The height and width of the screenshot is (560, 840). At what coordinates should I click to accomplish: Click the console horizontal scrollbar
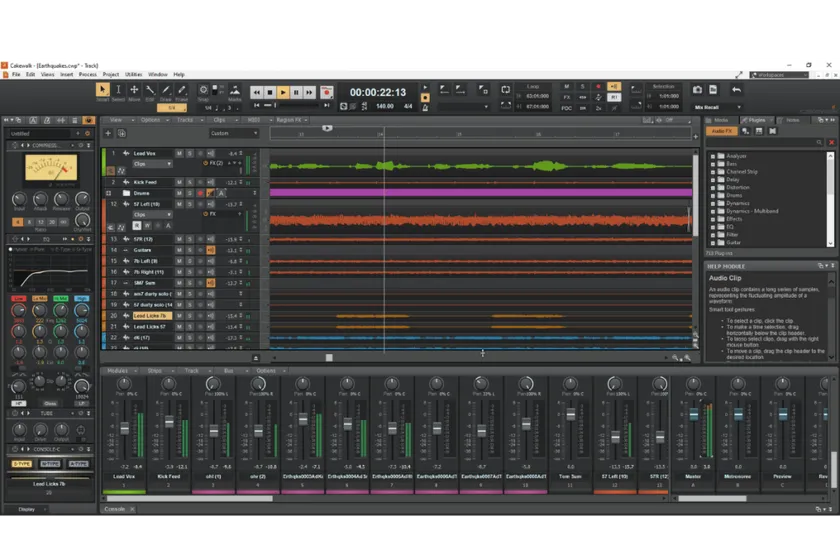(190, 498)
